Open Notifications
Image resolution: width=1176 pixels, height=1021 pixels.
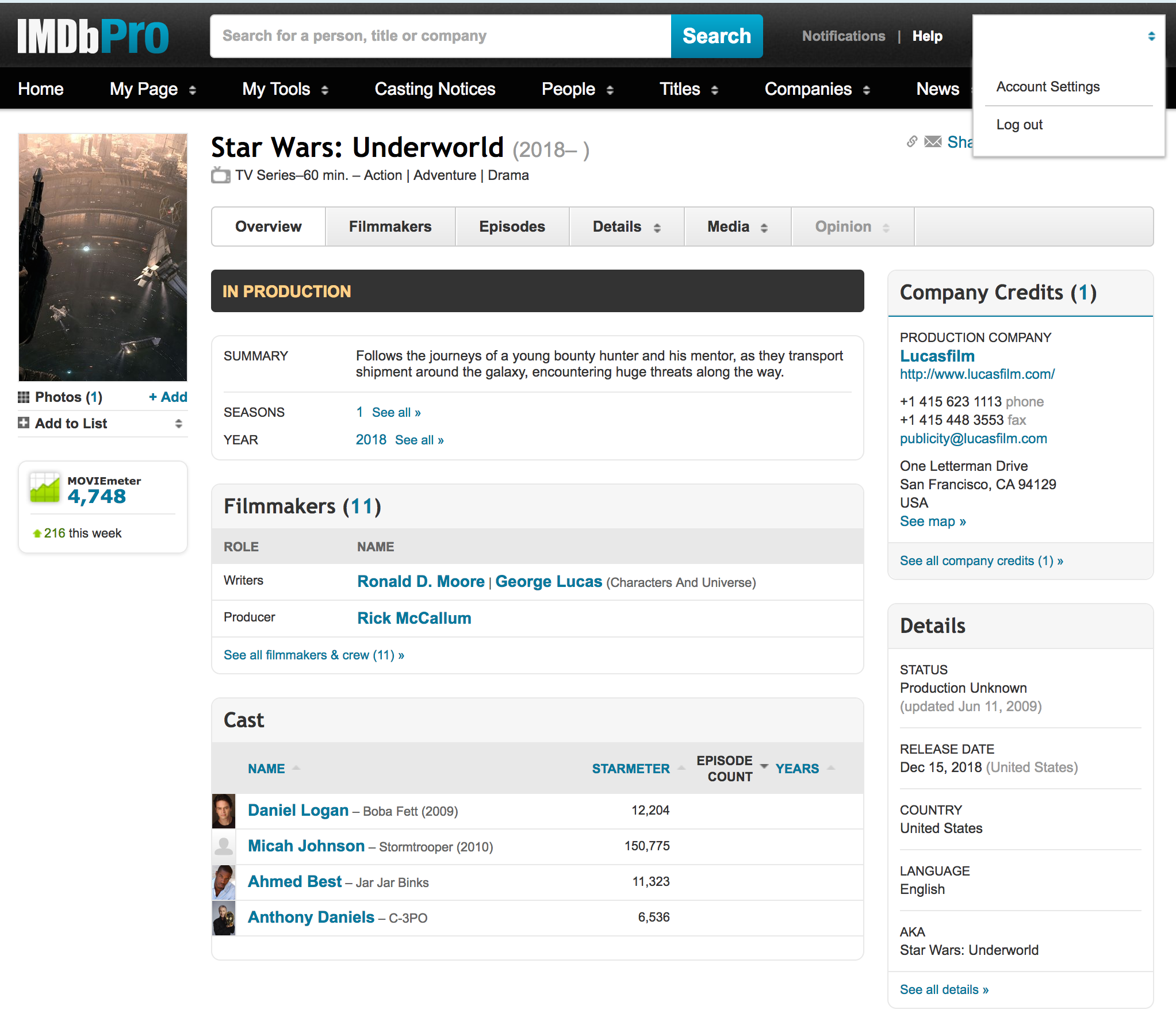click(844, 36)
